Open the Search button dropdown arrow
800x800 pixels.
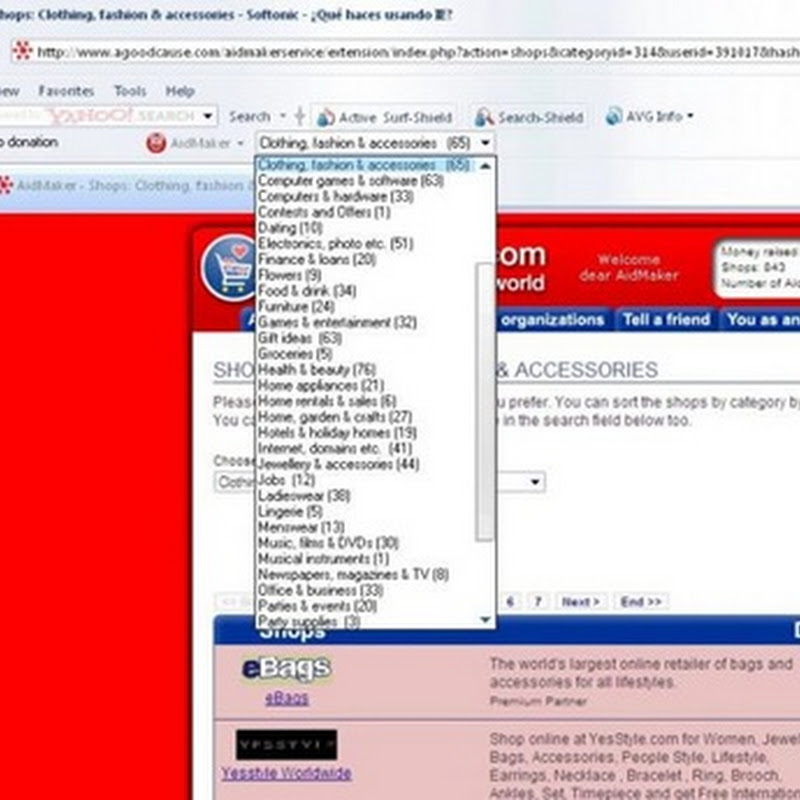coord(283,116)
